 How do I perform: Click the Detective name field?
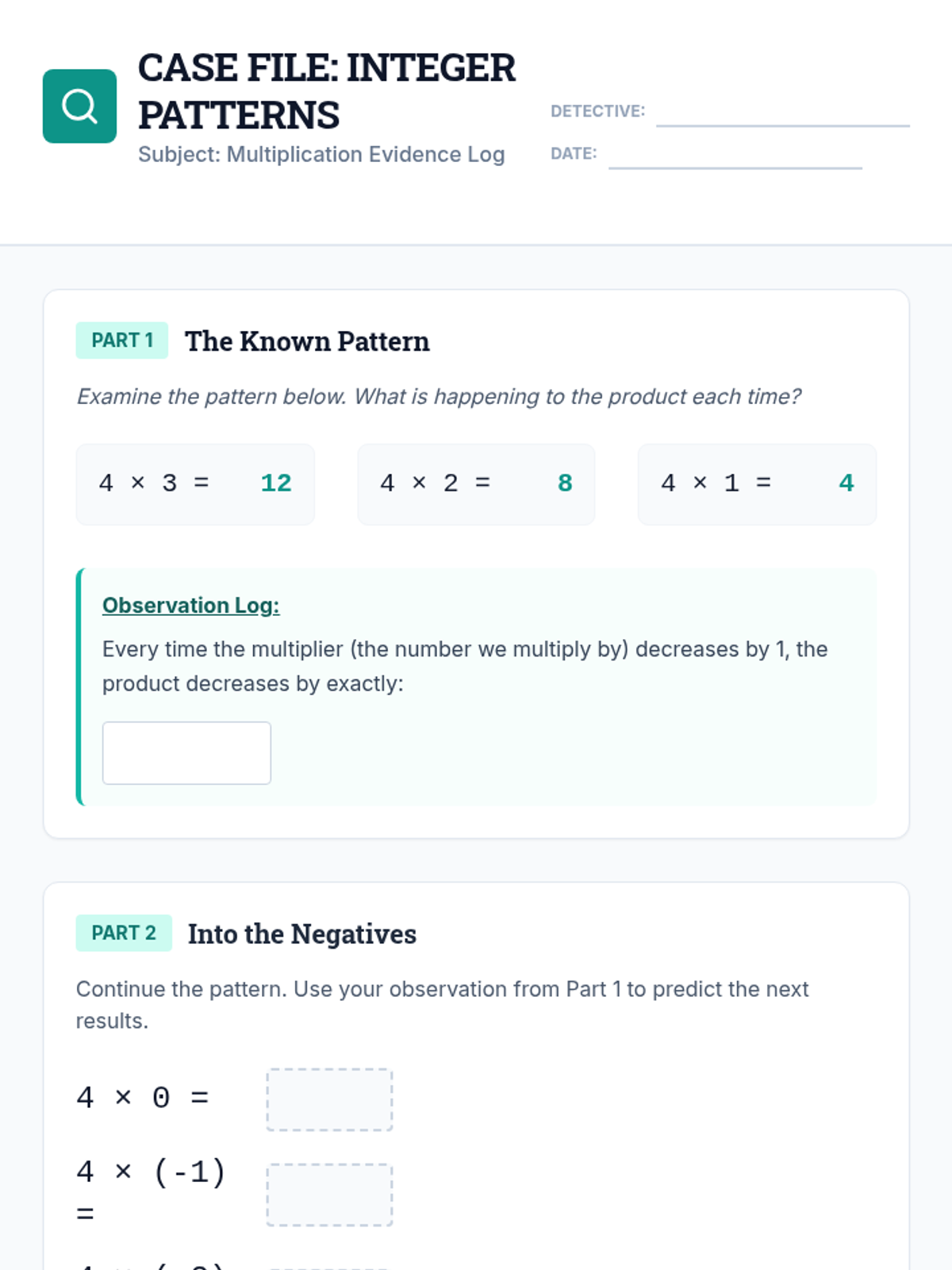click(782, 113)
